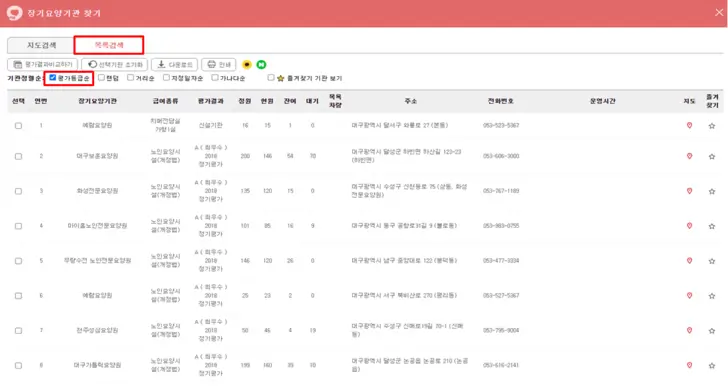Add row 2 institution to favorites star
Image resolution: width=728 pixels, height=386 pixels.
pos(712,157)
